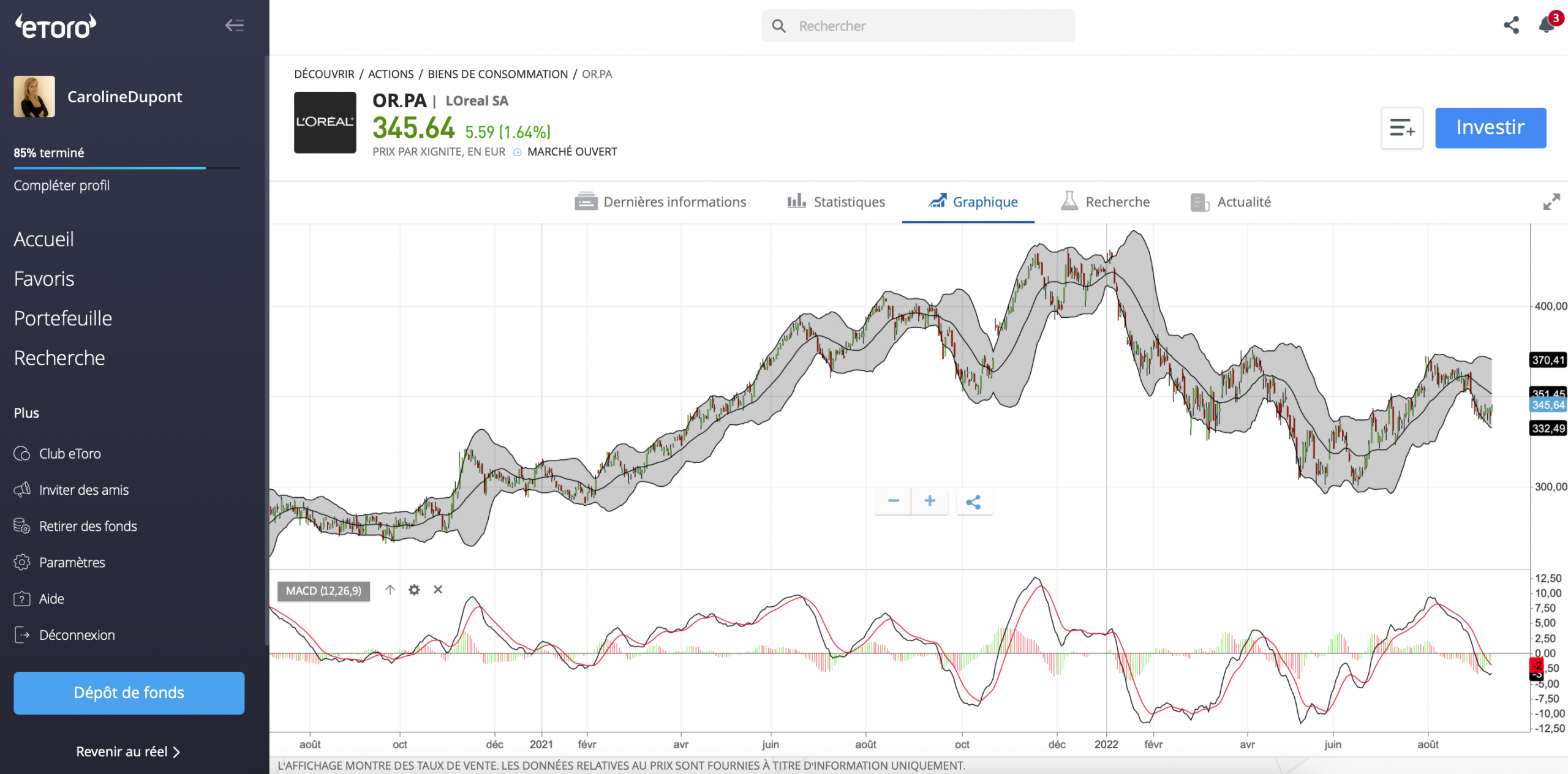Switch to Actualité tab
The image size is (1568, 774).
click(x=1231, y=202)
